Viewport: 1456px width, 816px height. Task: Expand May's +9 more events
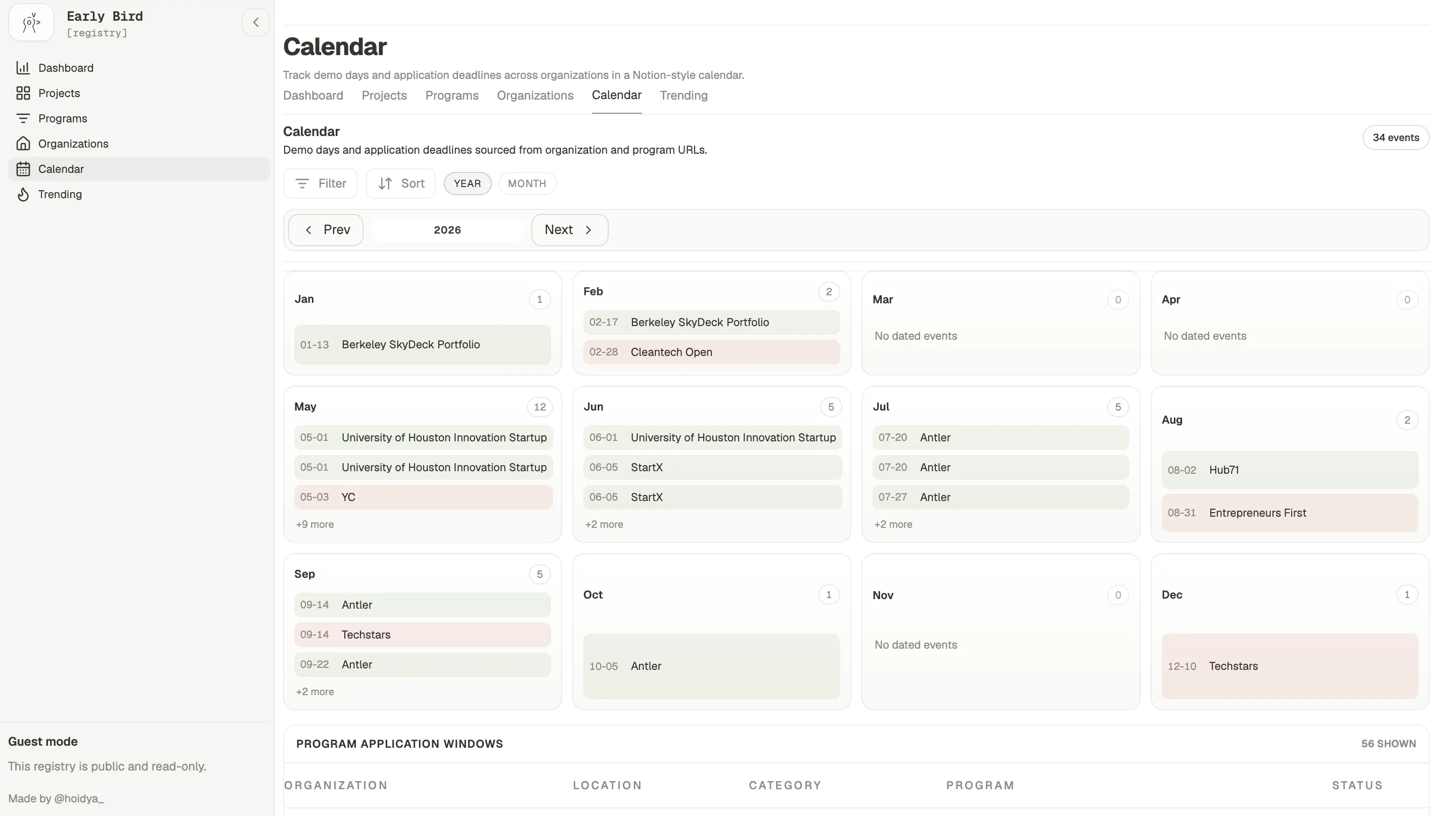coord(315,524)
